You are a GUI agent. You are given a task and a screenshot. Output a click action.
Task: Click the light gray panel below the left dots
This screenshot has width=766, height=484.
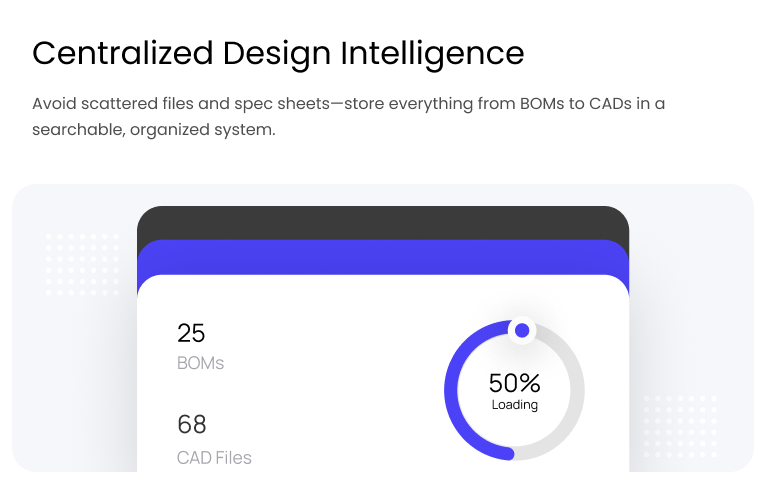[75, 380]
